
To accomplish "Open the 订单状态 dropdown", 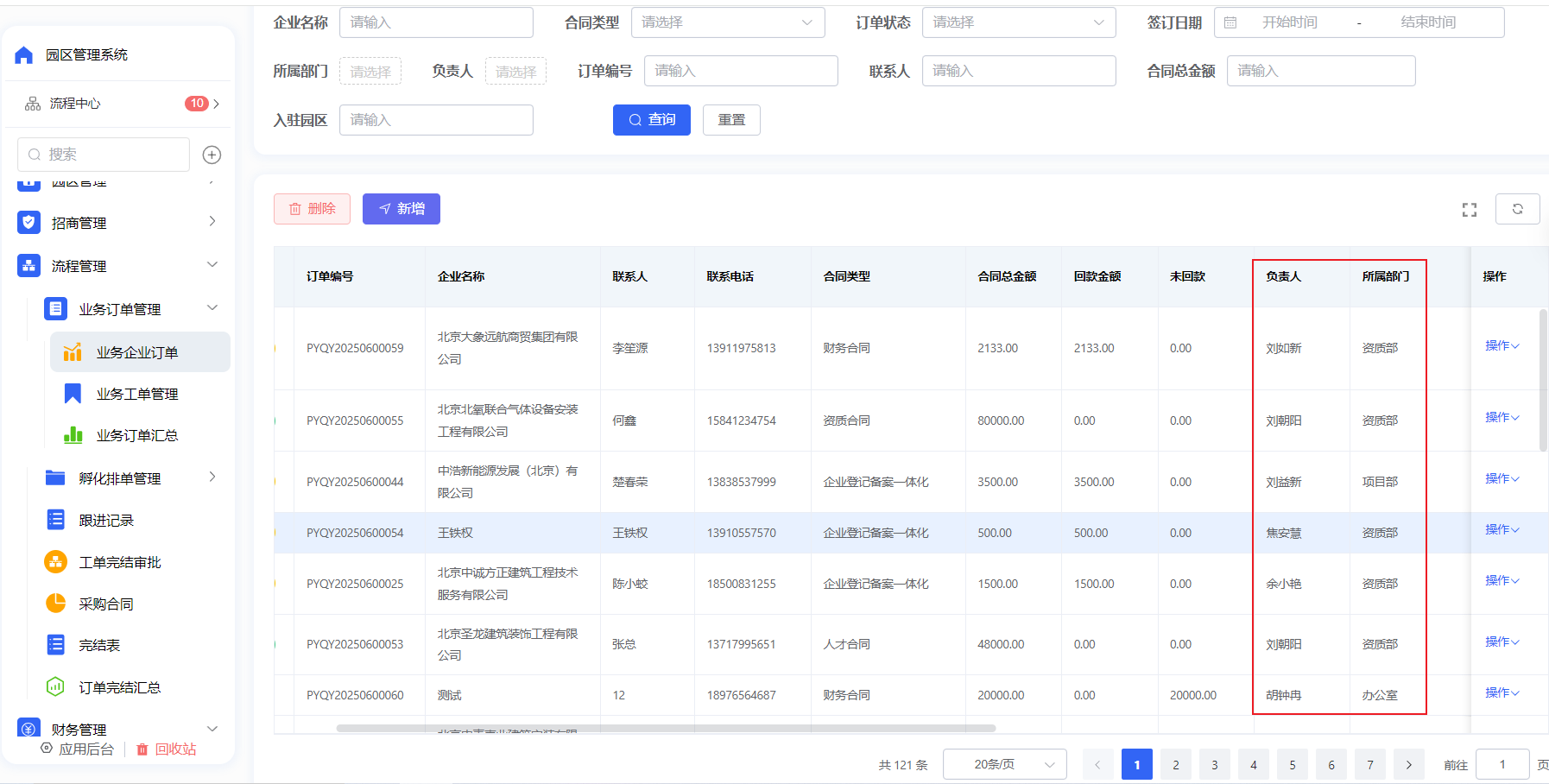I will pos(1019,22).
